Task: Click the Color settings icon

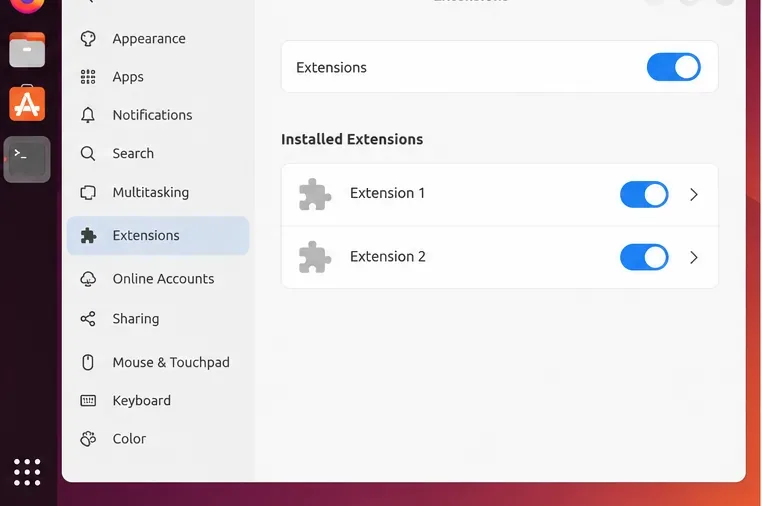Action: click(x=88, y=439)
